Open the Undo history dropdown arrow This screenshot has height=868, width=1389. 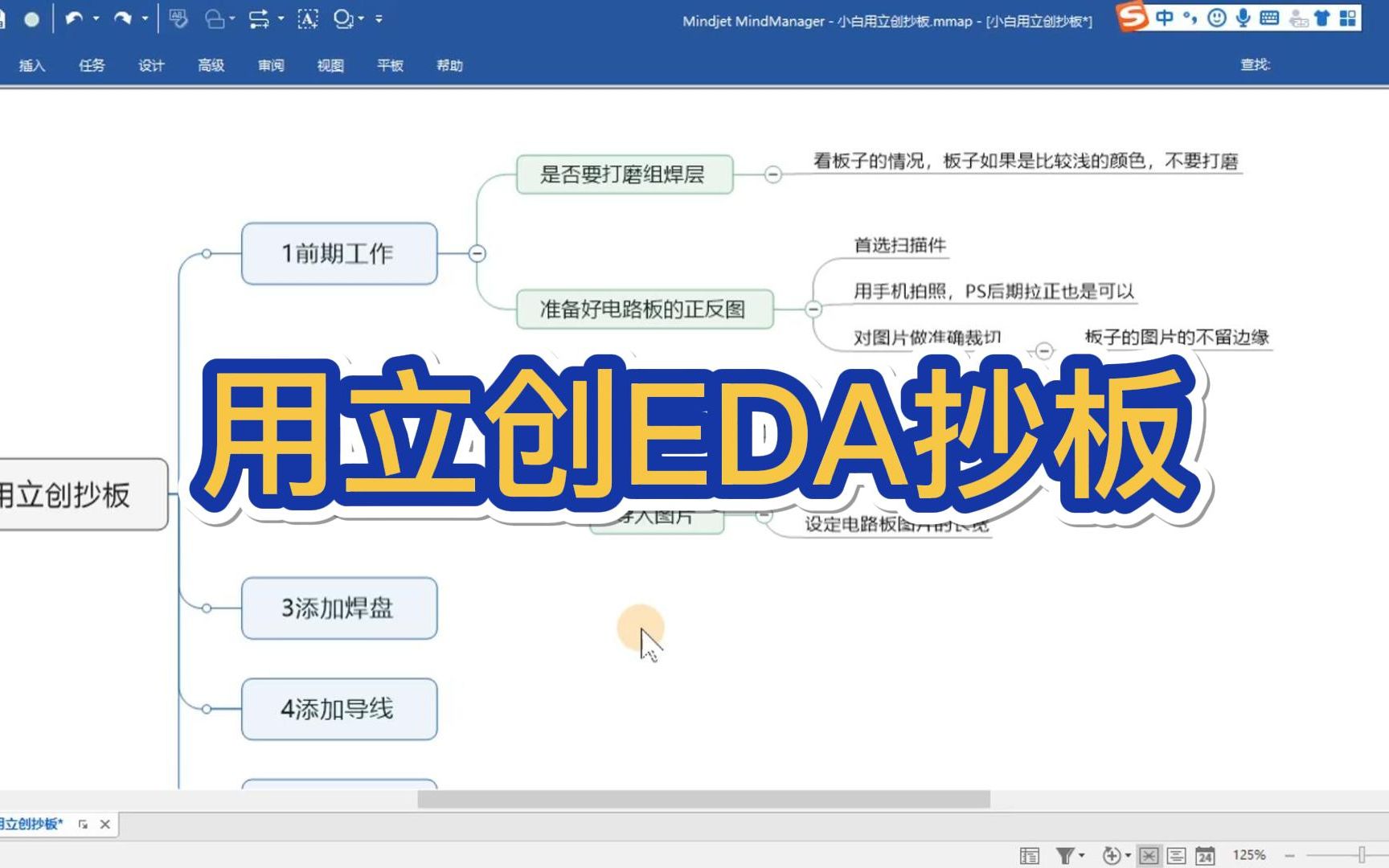point(96,18)
